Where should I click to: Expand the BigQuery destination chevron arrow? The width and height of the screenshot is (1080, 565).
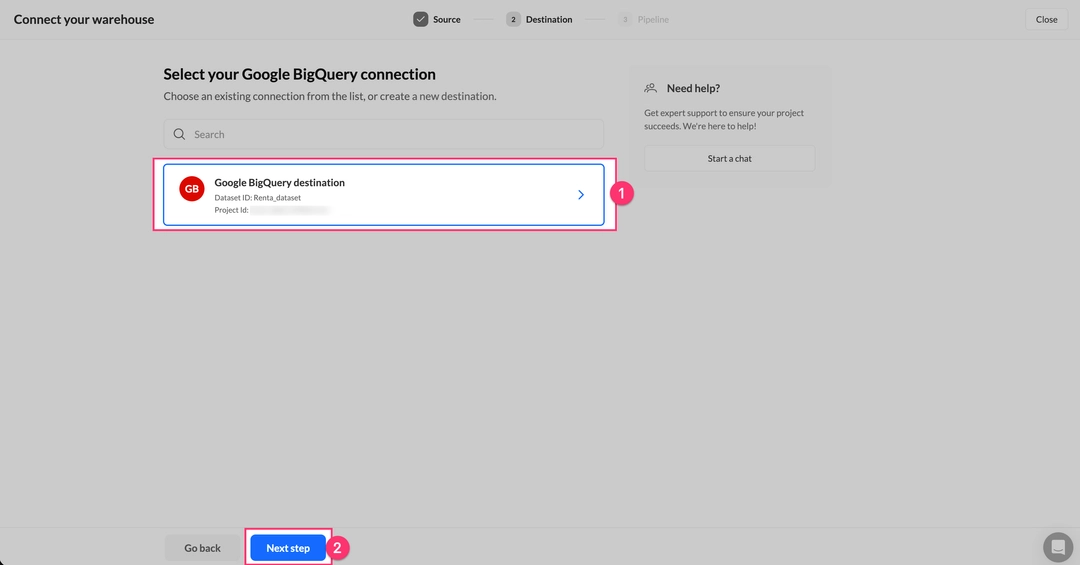[x=581, y=195]
